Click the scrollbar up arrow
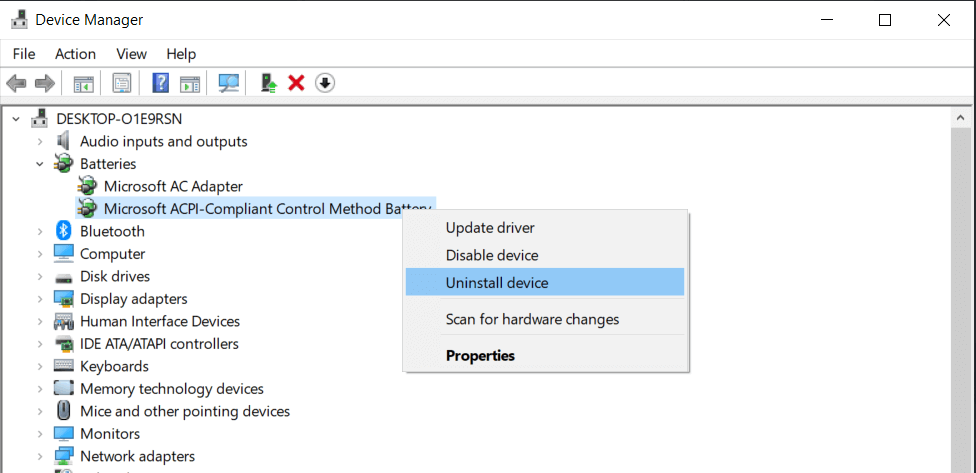 point(960,117)
